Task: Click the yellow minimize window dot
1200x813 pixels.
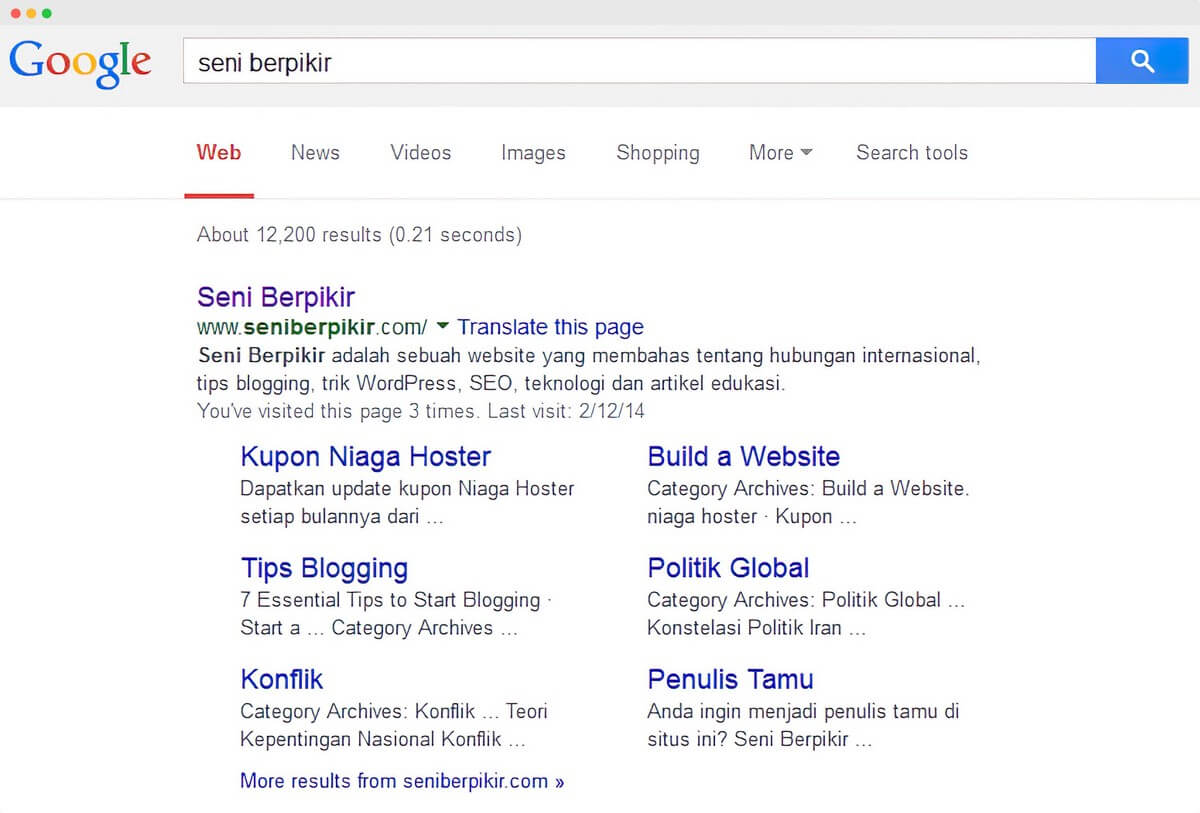Action: coord(31,14)
